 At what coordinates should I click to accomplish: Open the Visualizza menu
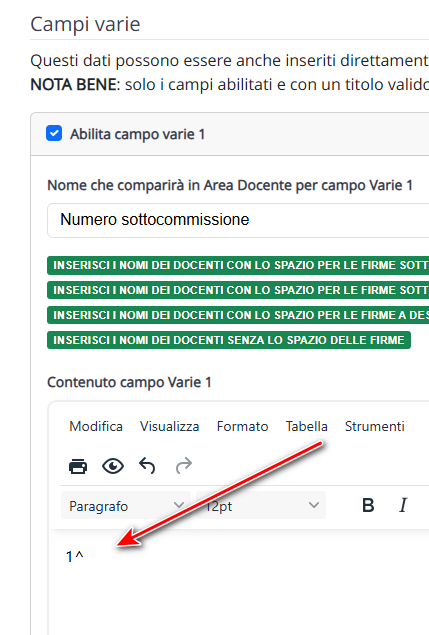click(169, 426)
